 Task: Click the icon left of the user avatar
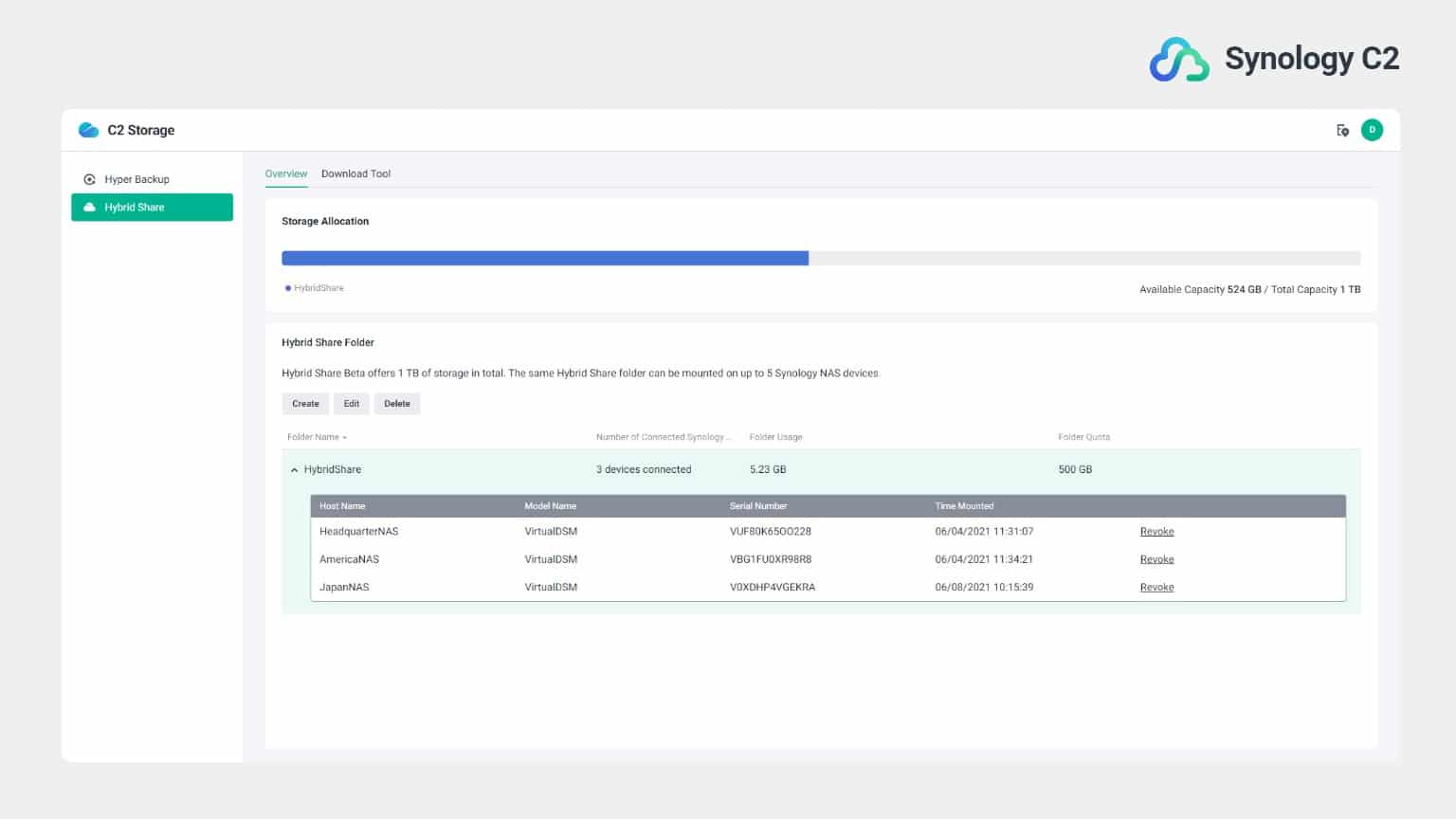pyautogui.click(x=1342, y=131)
